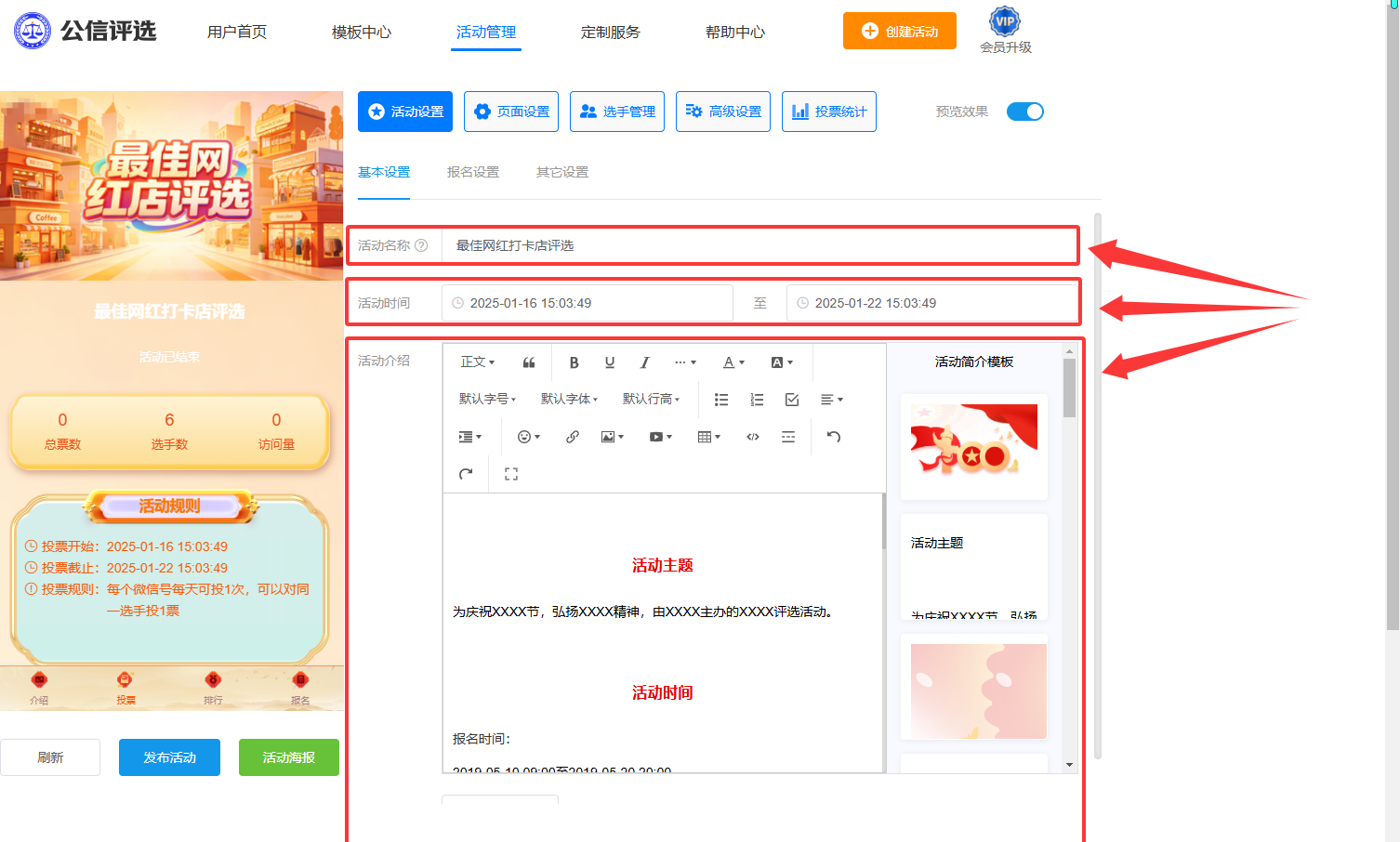The height and width of the screenshot is (842, 1400).
Task: Open the font color dropdown
Action: (x=733, y=362)
